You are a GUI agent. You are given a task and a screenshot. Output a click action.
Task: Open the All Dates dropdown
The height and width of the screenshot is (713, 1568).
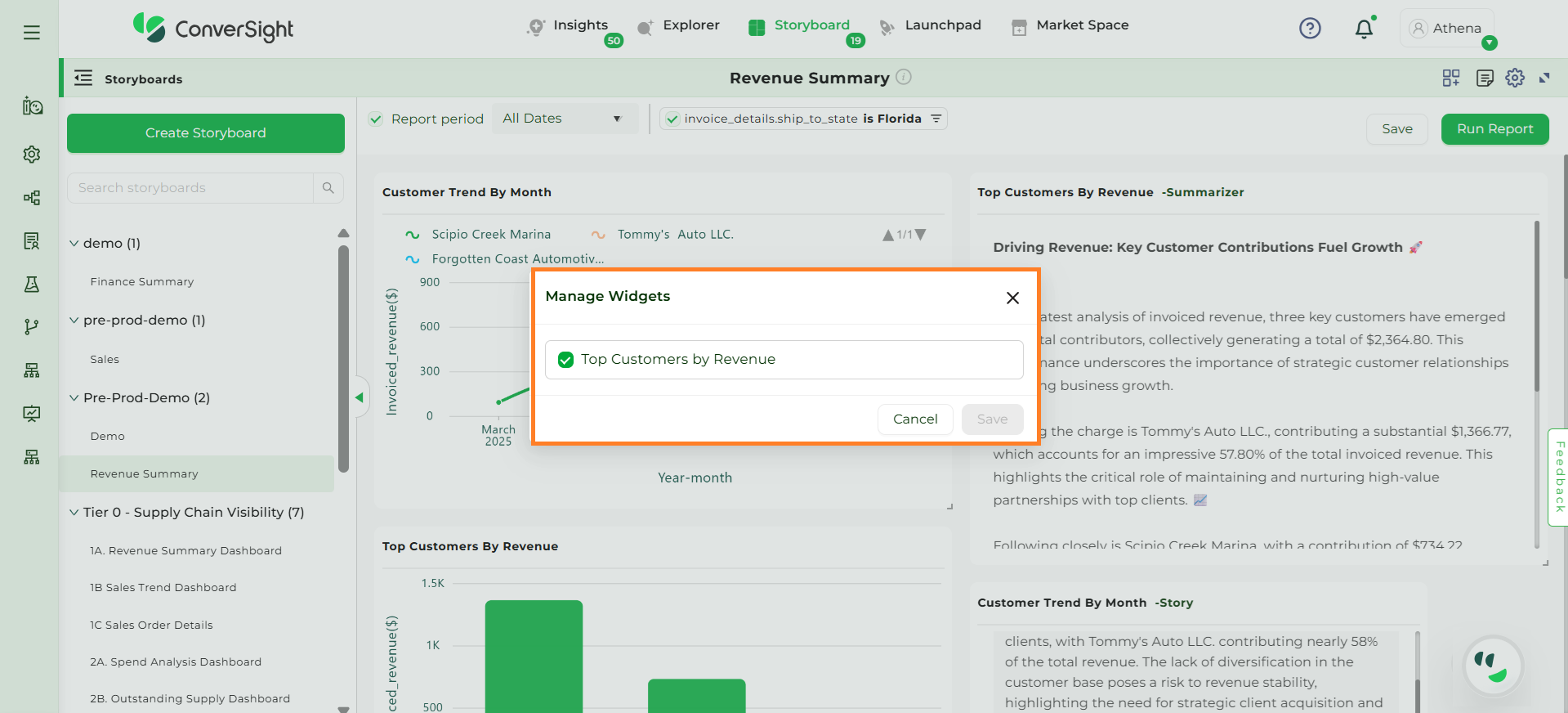(564, 119)
